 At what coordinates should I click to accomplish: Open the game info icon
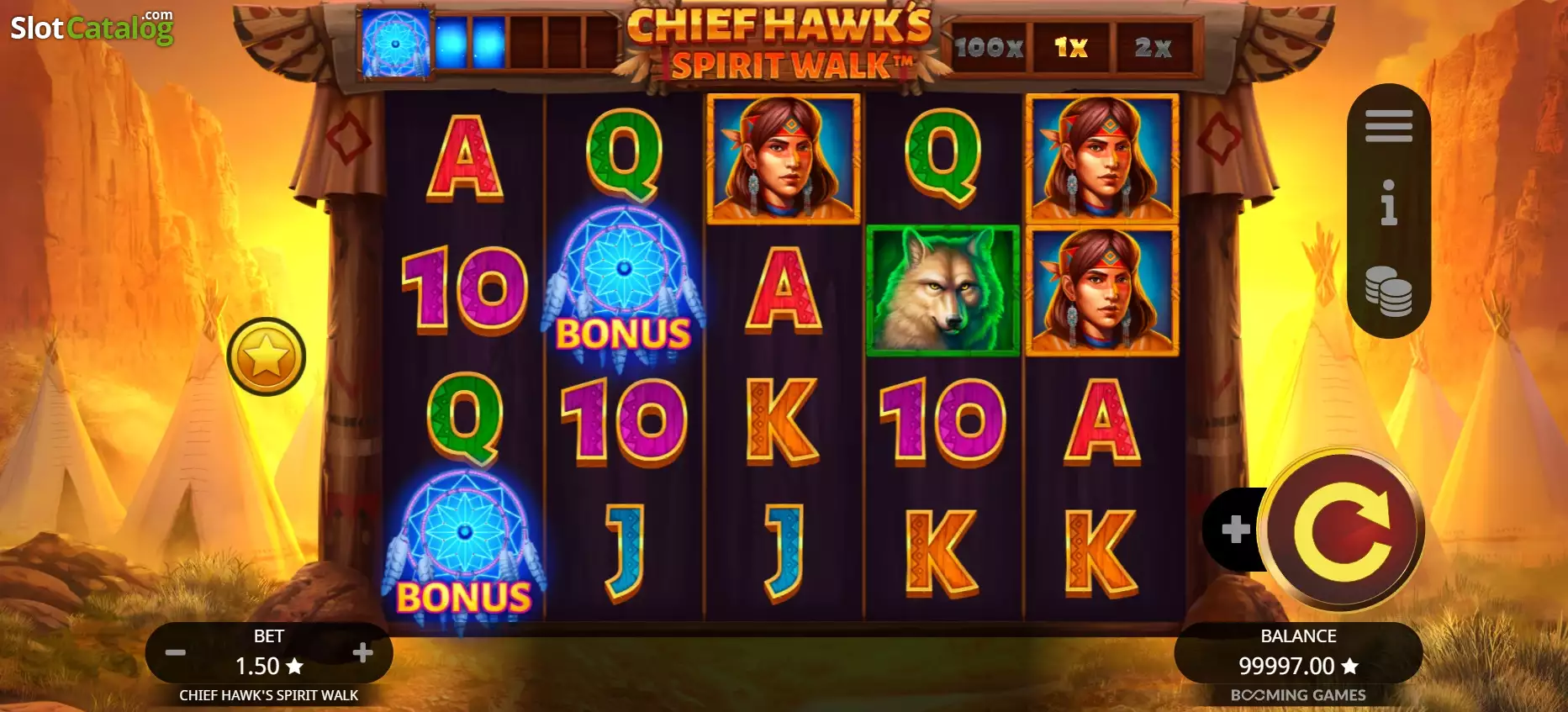coord(1388,203)
